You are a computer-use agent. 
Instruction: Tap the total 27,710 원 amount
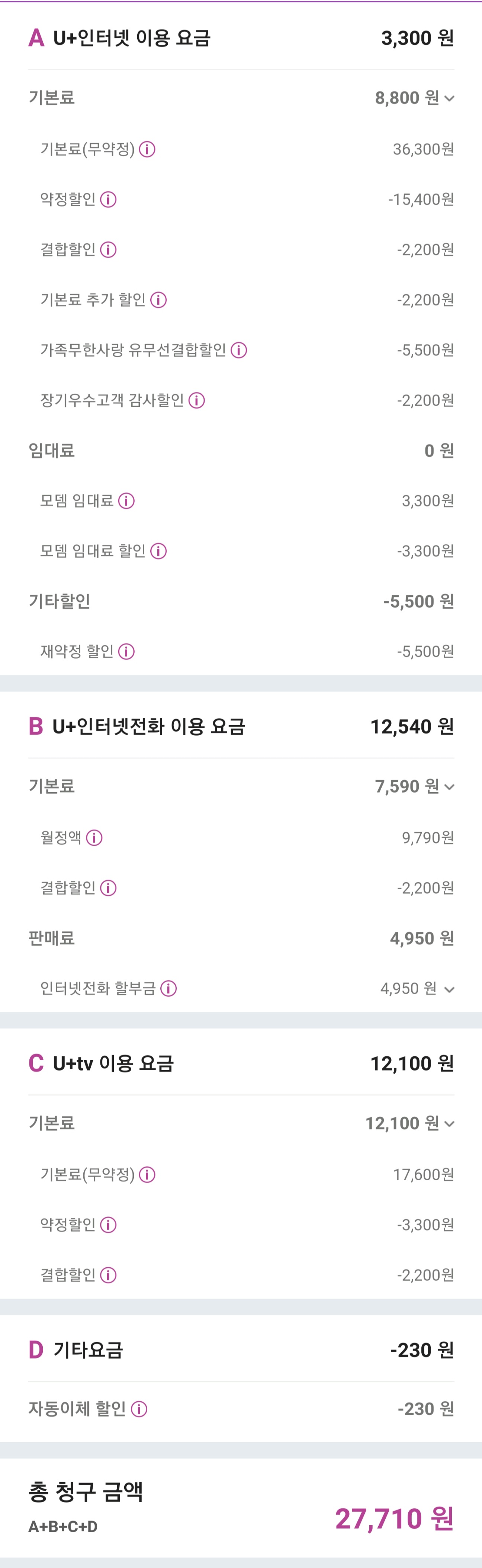click(x=394, y=1519)
